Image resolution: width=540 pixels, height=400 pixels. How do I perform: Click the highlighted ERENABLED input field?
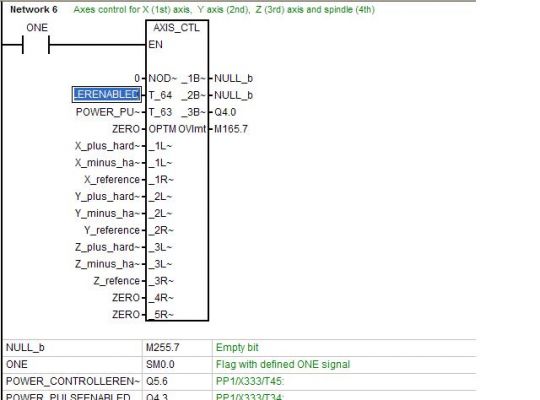pyautogui.click(x=107, y=94)
